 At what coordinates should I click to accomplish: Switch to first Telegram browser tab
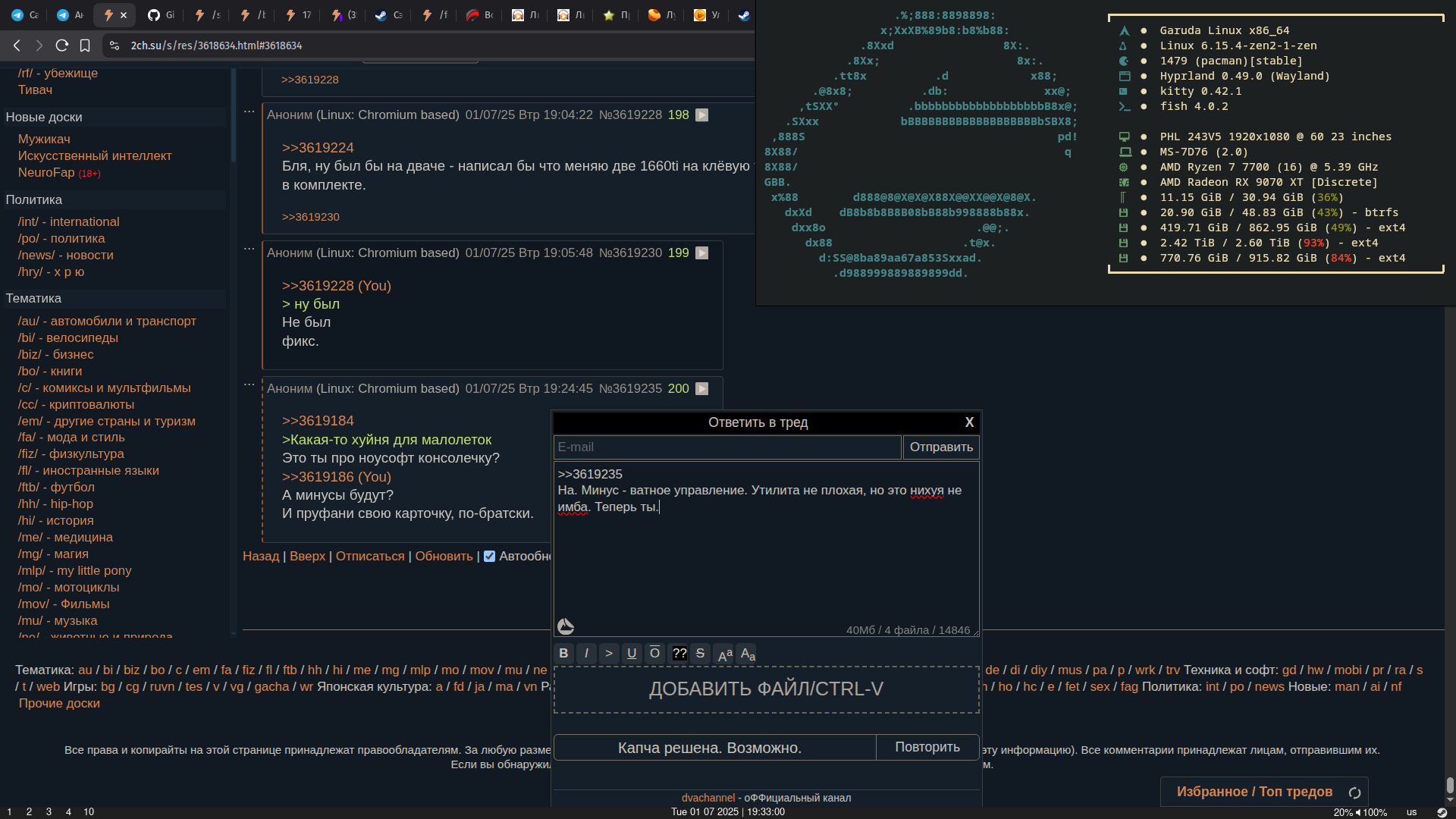coord(24,15)
